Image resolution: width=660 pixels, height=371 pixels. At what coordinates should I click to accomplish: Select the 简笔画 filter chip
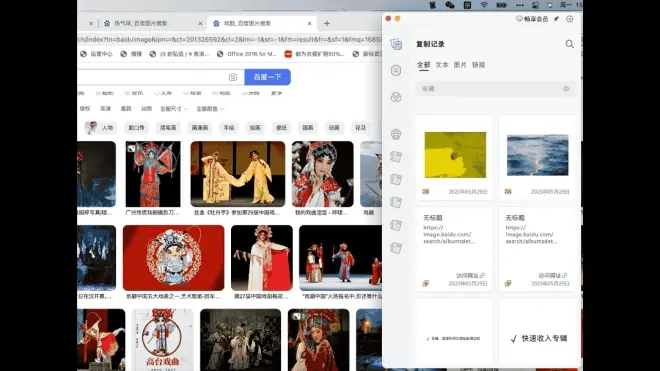point(168,128)
